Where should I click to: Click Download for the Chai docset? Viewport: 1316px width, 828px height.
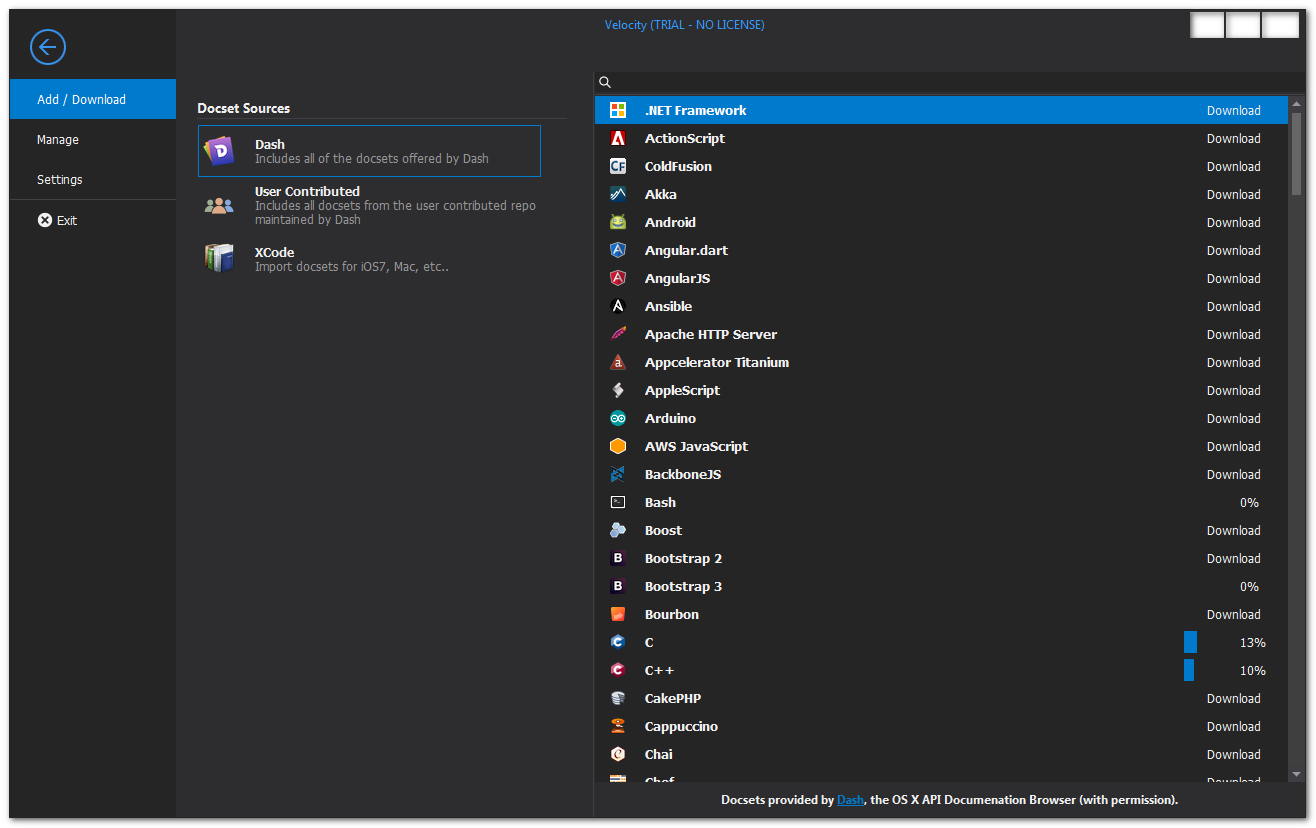point(1233,754)
